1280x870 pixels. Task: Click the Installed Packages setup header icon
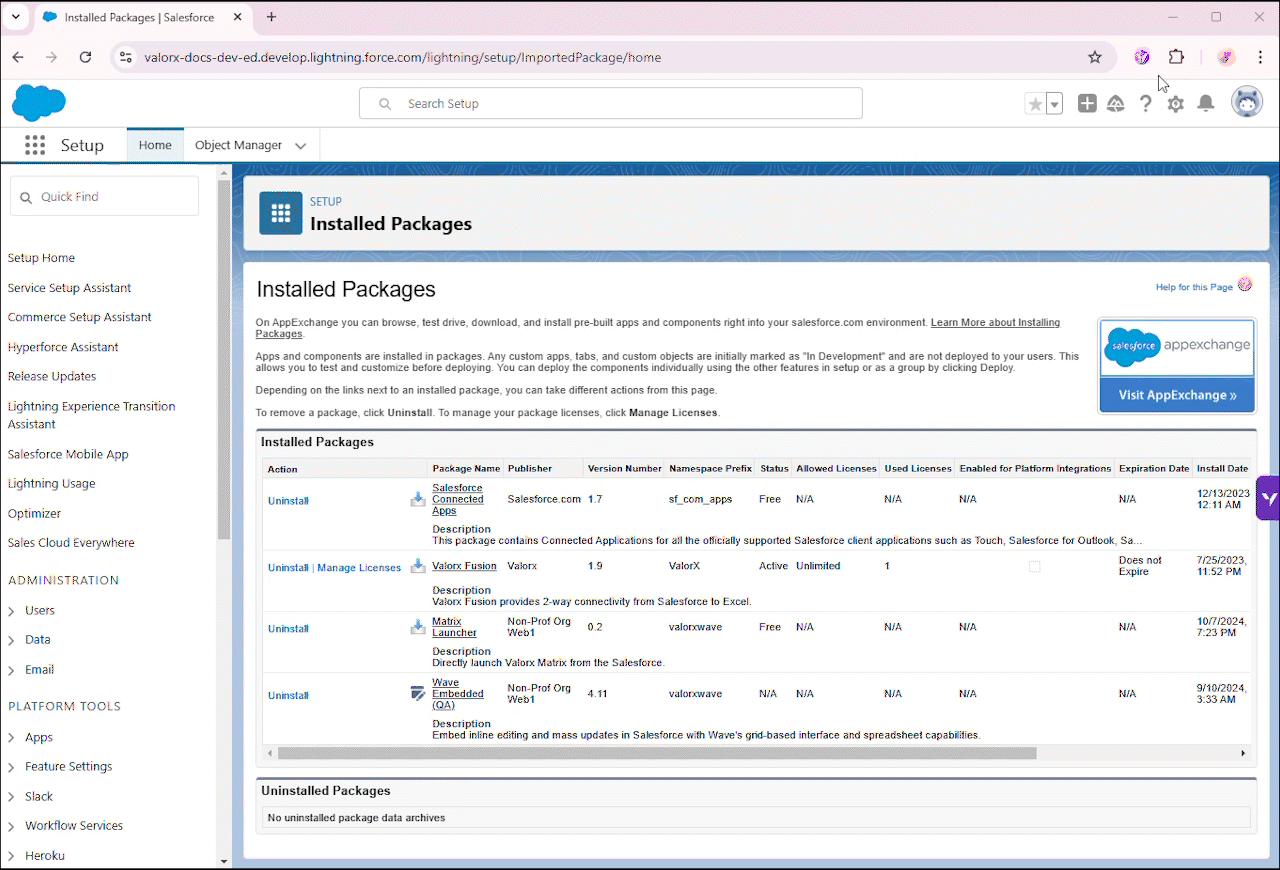click(x=281, y=213)
